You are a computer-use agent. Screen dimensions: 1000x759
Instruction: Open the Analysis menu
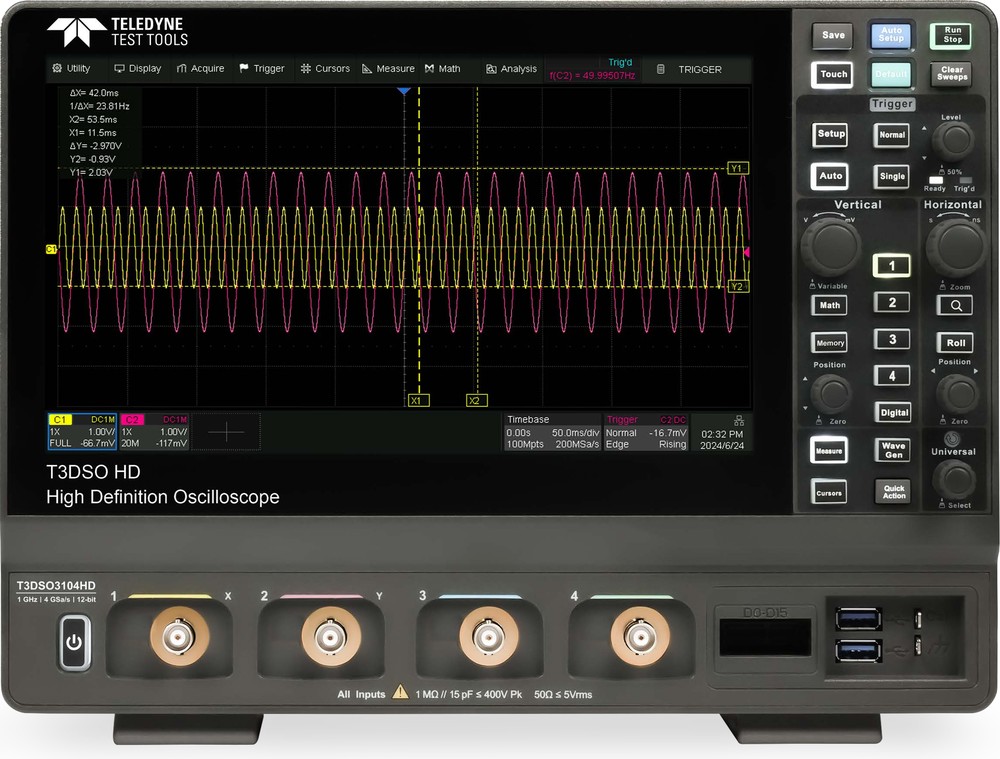coord(511,68)
